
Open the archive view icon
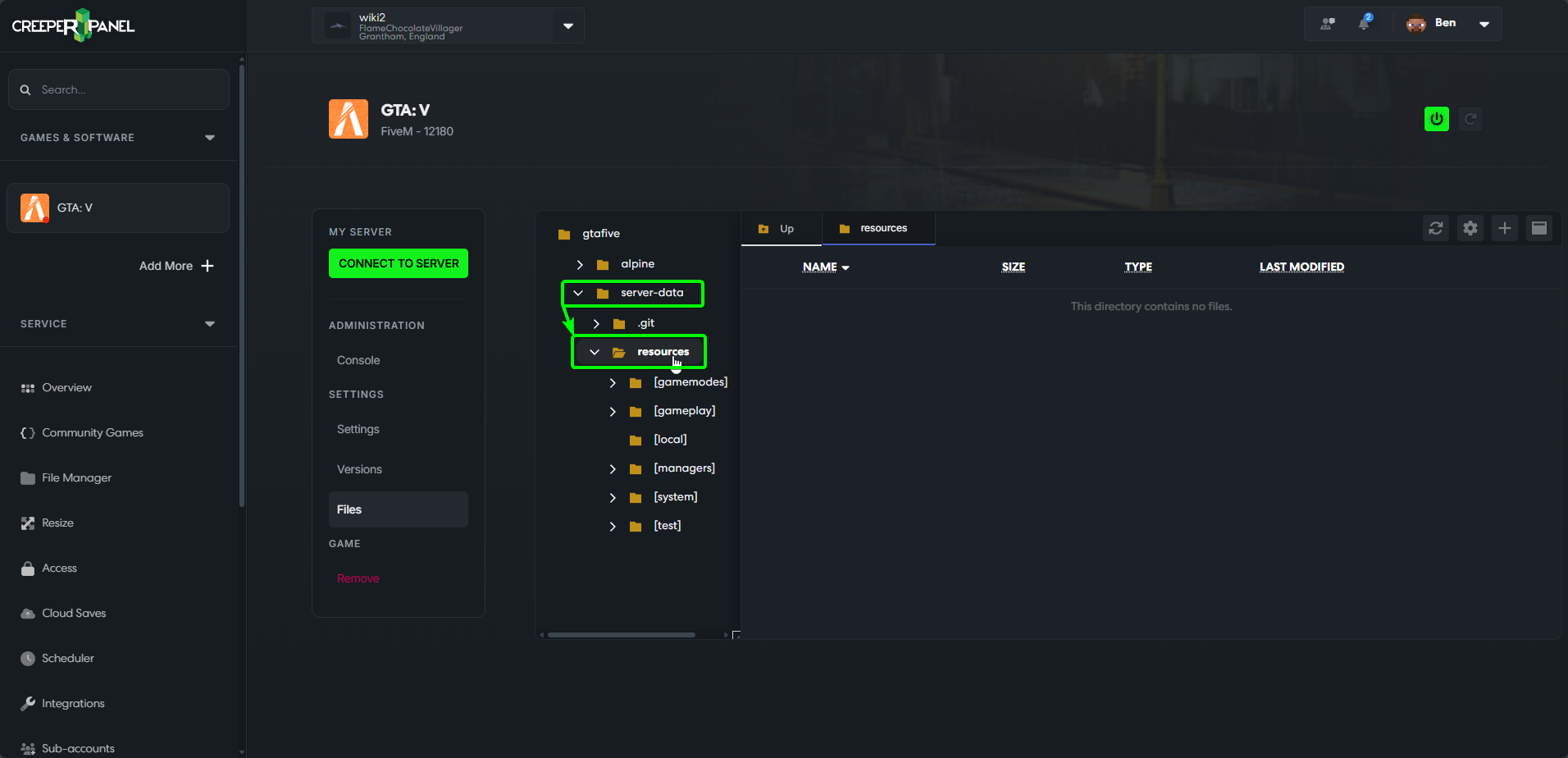(x=1539, y=228)
